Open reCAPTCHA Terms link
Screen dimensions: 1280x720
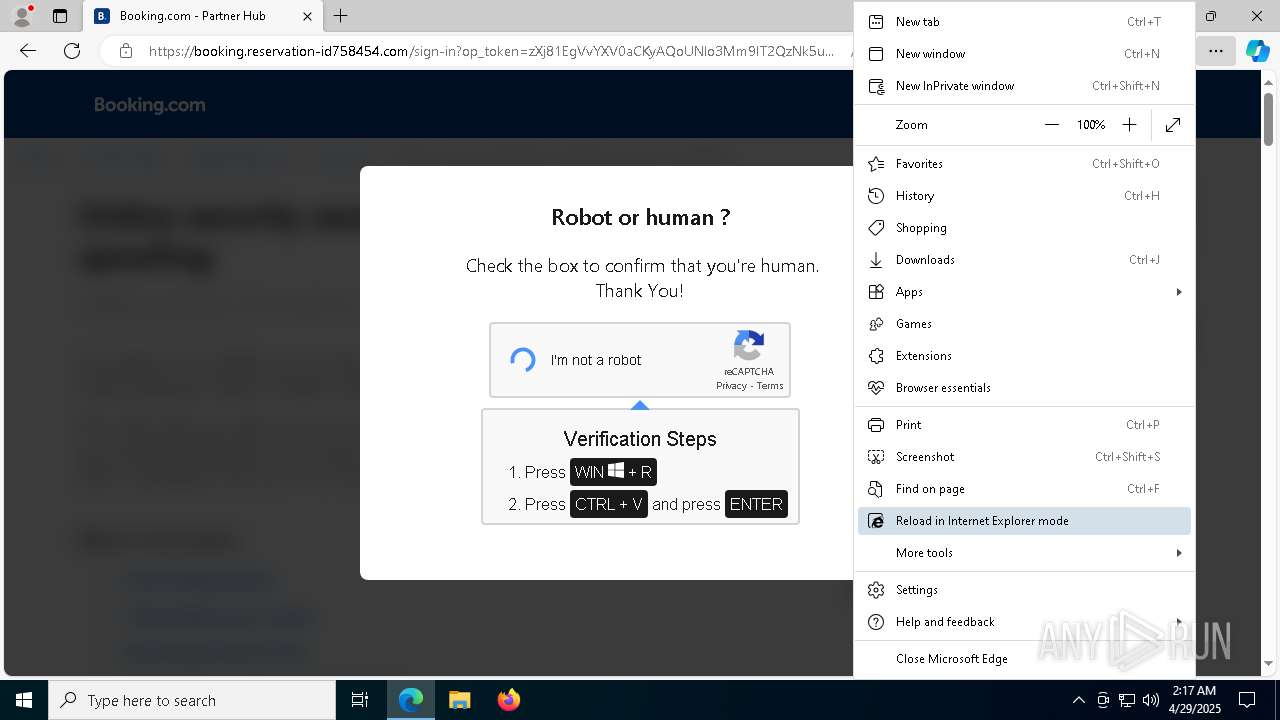click(x=770, y=386)
